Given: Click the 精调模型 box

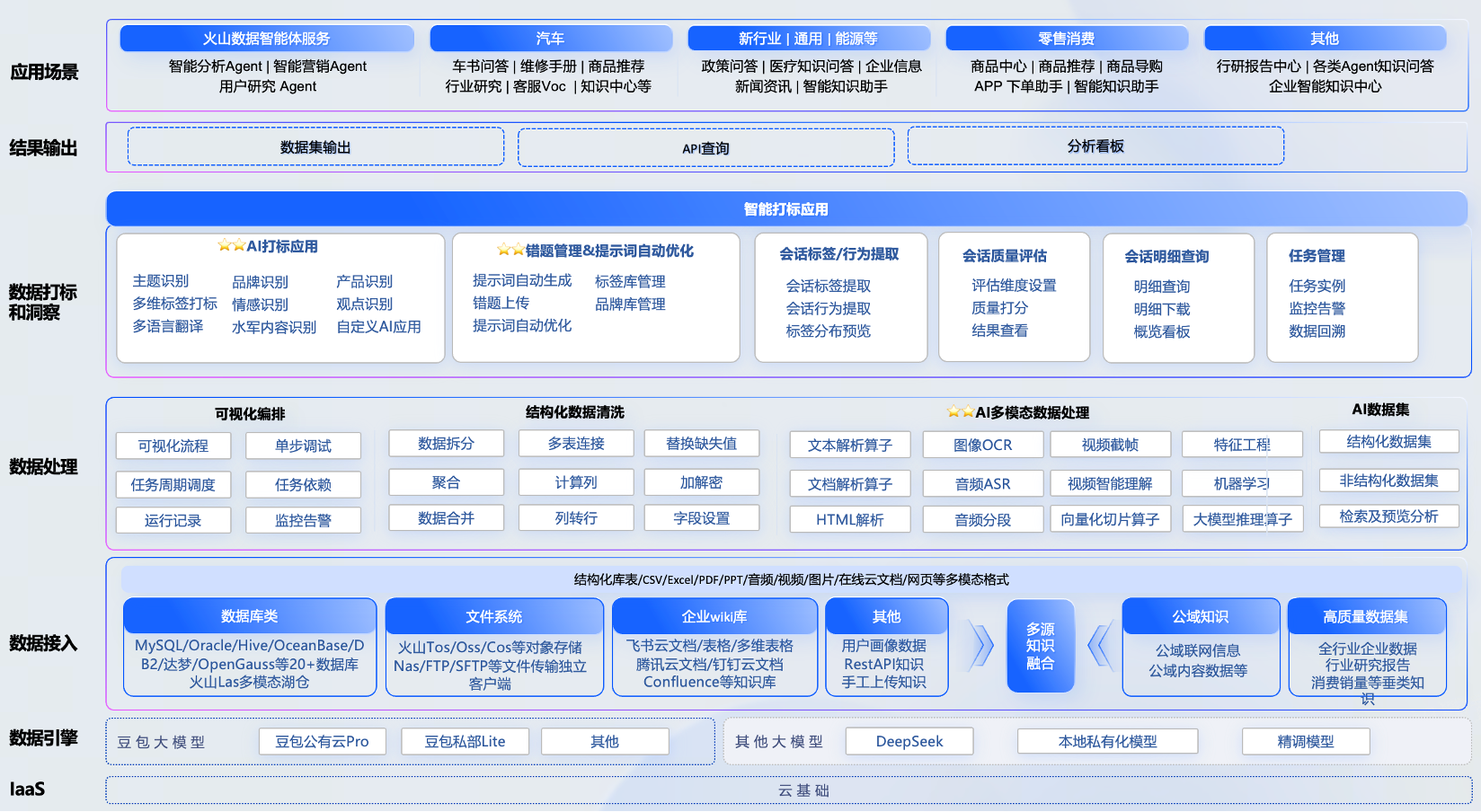Looking at the screenshot, I should click(x=1306, y=741).
